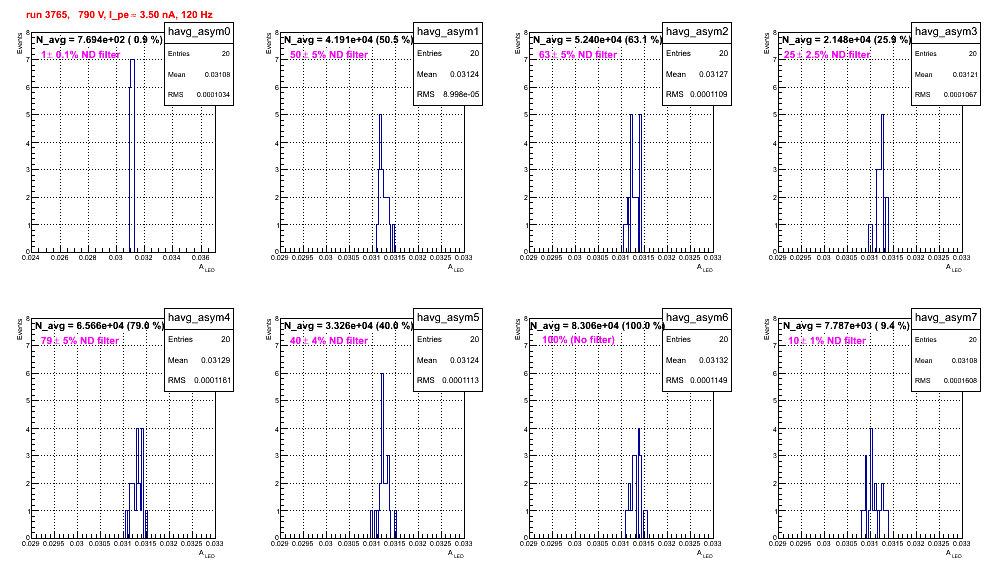This screenshot has height=572, width=996.
Task: Click the magenta '50± 5% ND filter' label
Action: point(329,55)
